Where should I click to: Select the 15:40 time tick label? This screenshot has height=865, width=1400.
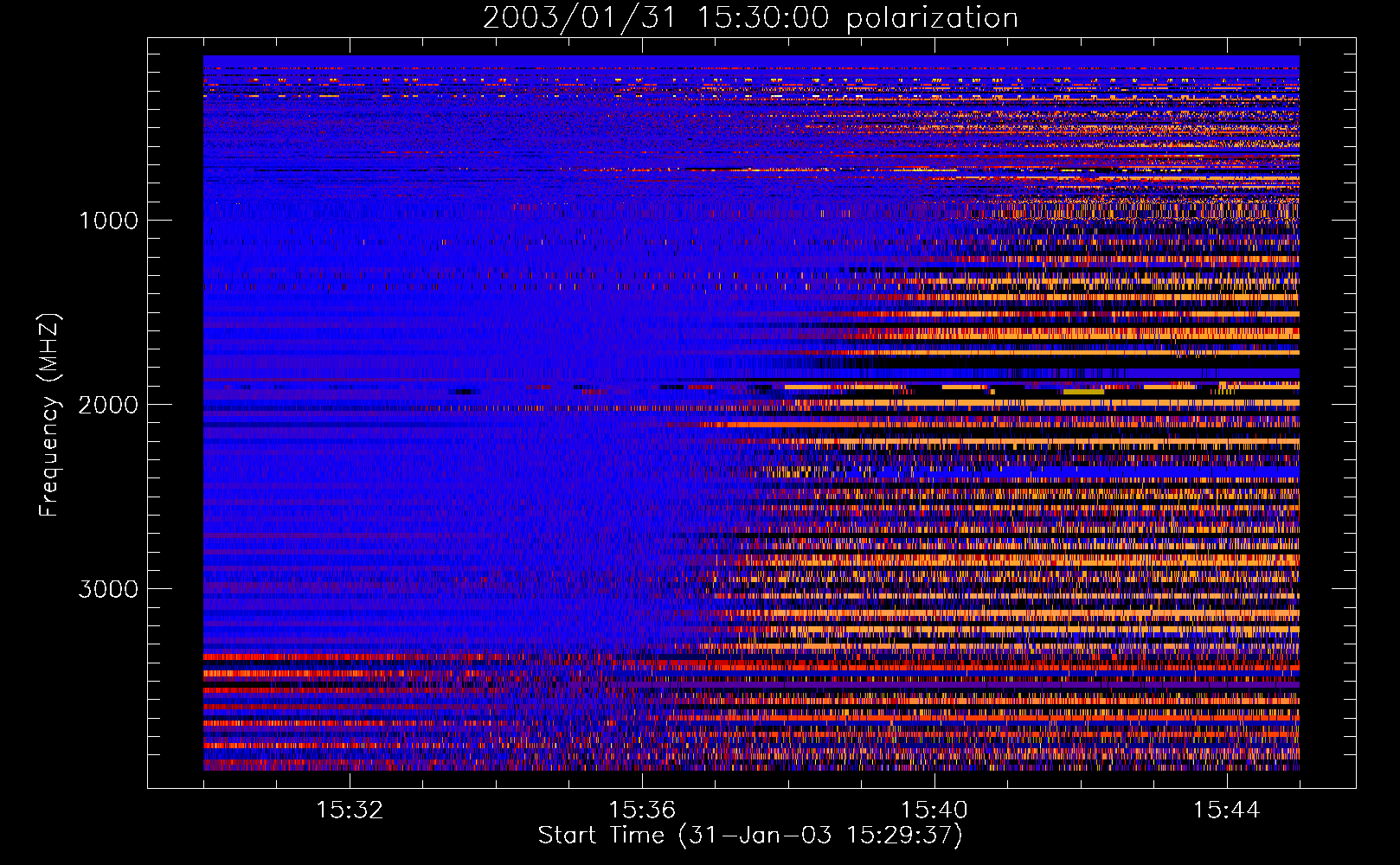click(x=934, y=811)
